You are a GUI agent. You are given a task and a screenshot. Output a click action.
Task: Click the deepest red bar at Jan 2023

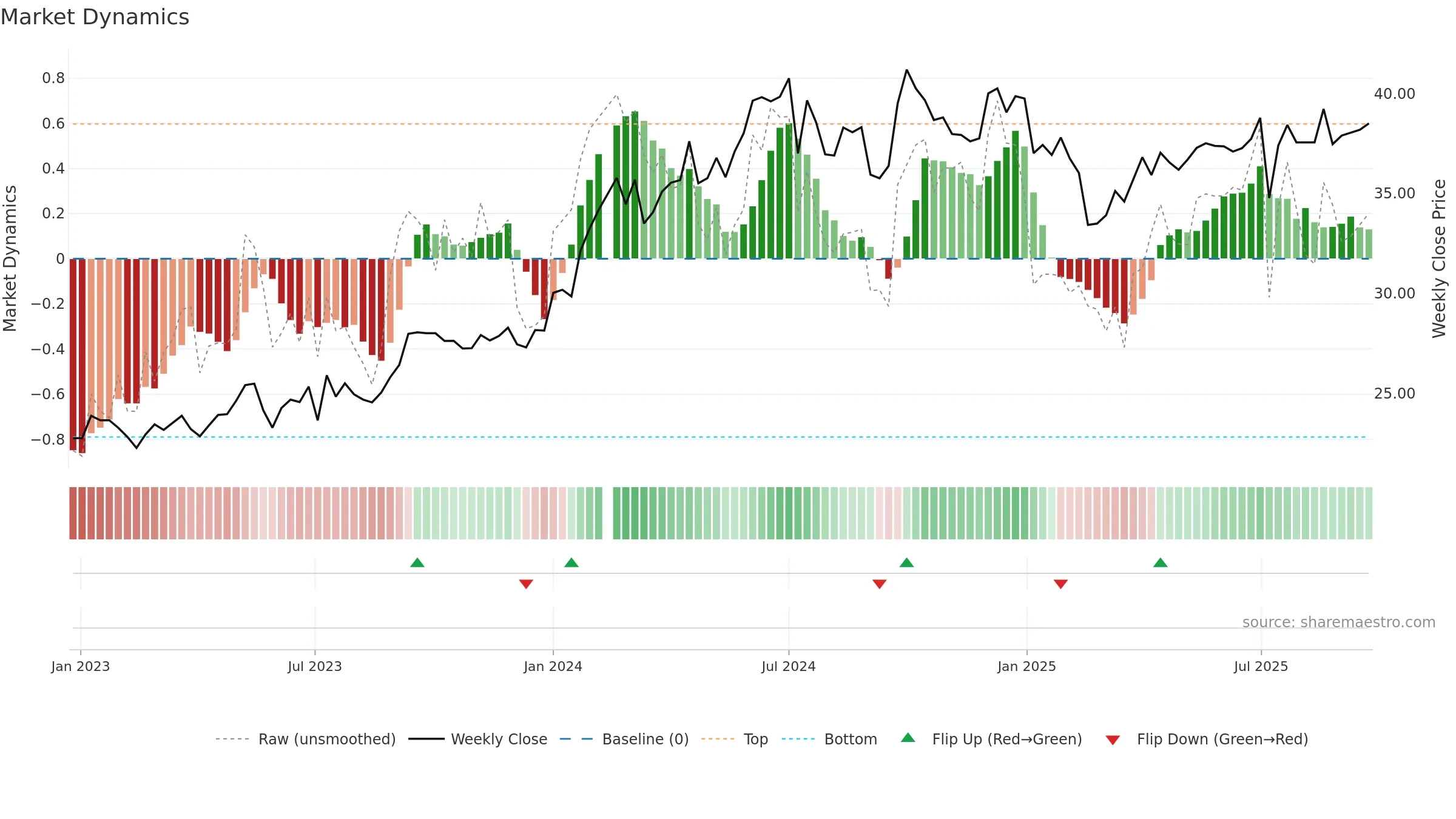coord(82,356)
